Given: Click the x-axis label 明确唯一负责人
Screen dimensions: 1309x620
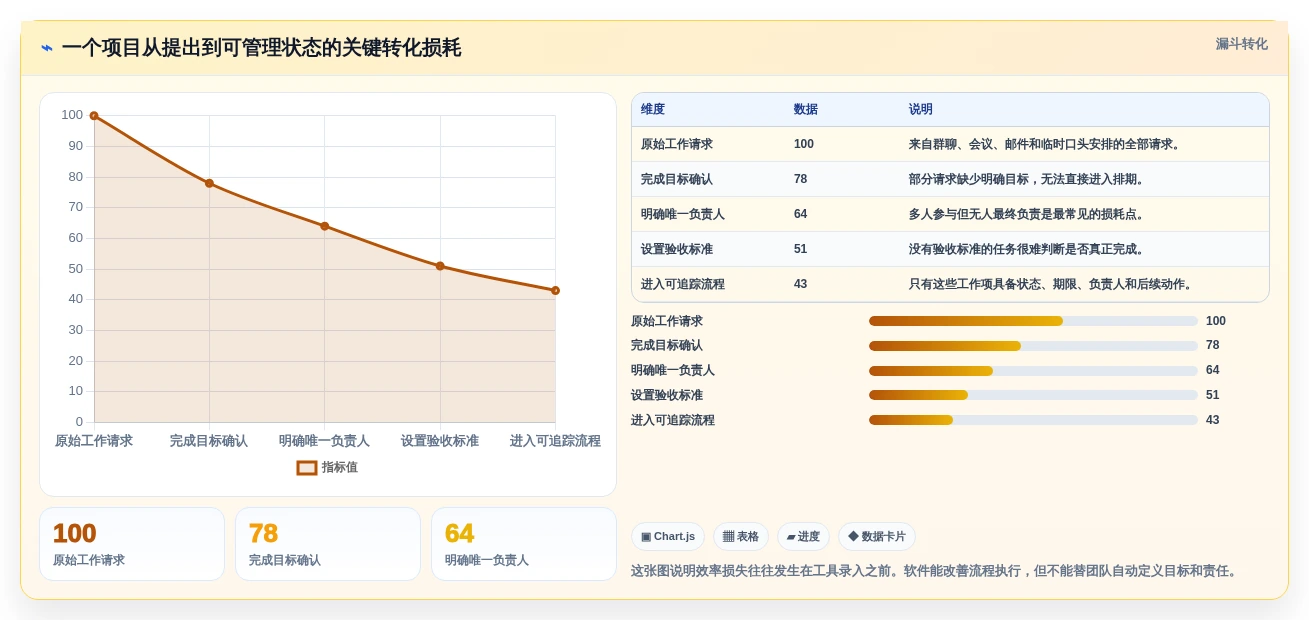Looking at the screenshot, I should click(x=324, y=441).
